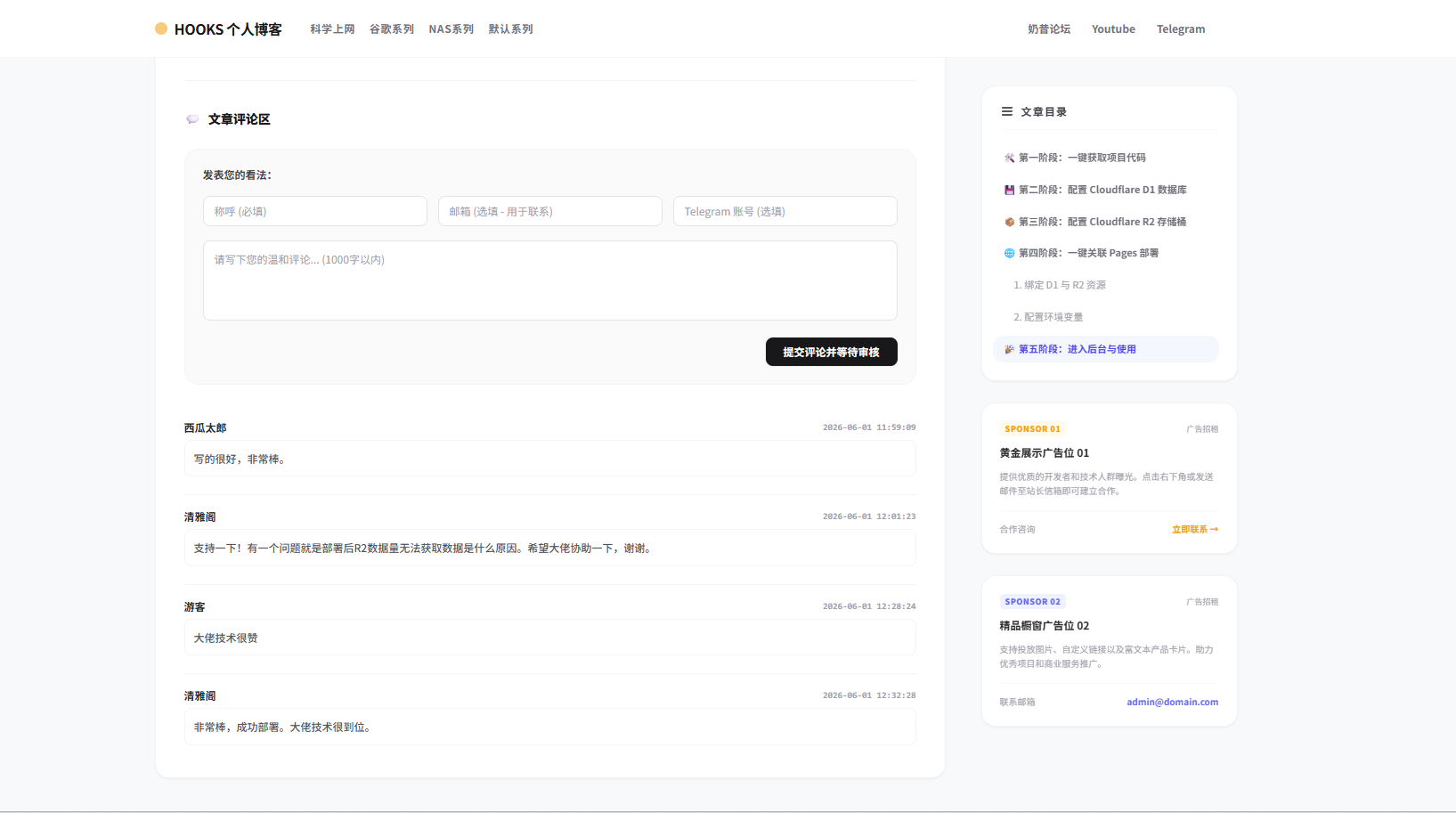Open the 默认系列 menu

(x=510, y=29)
